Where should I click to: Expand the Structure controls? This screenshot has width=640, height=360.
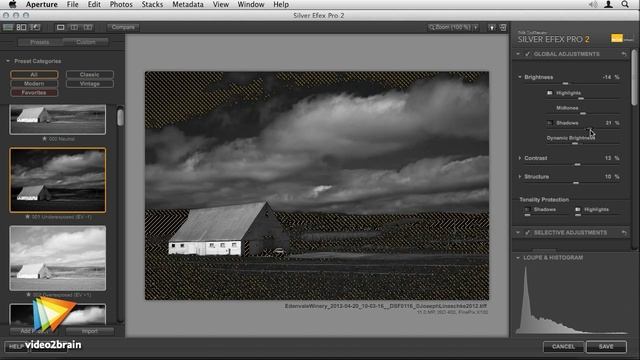pyautogui.click(x=520, y=177)
